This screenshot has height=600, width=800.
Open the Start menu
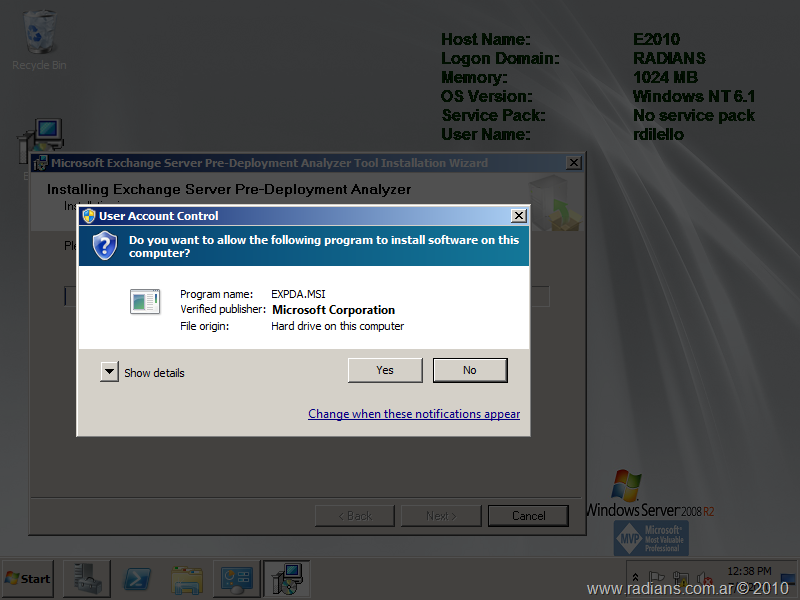click(28, 578)
